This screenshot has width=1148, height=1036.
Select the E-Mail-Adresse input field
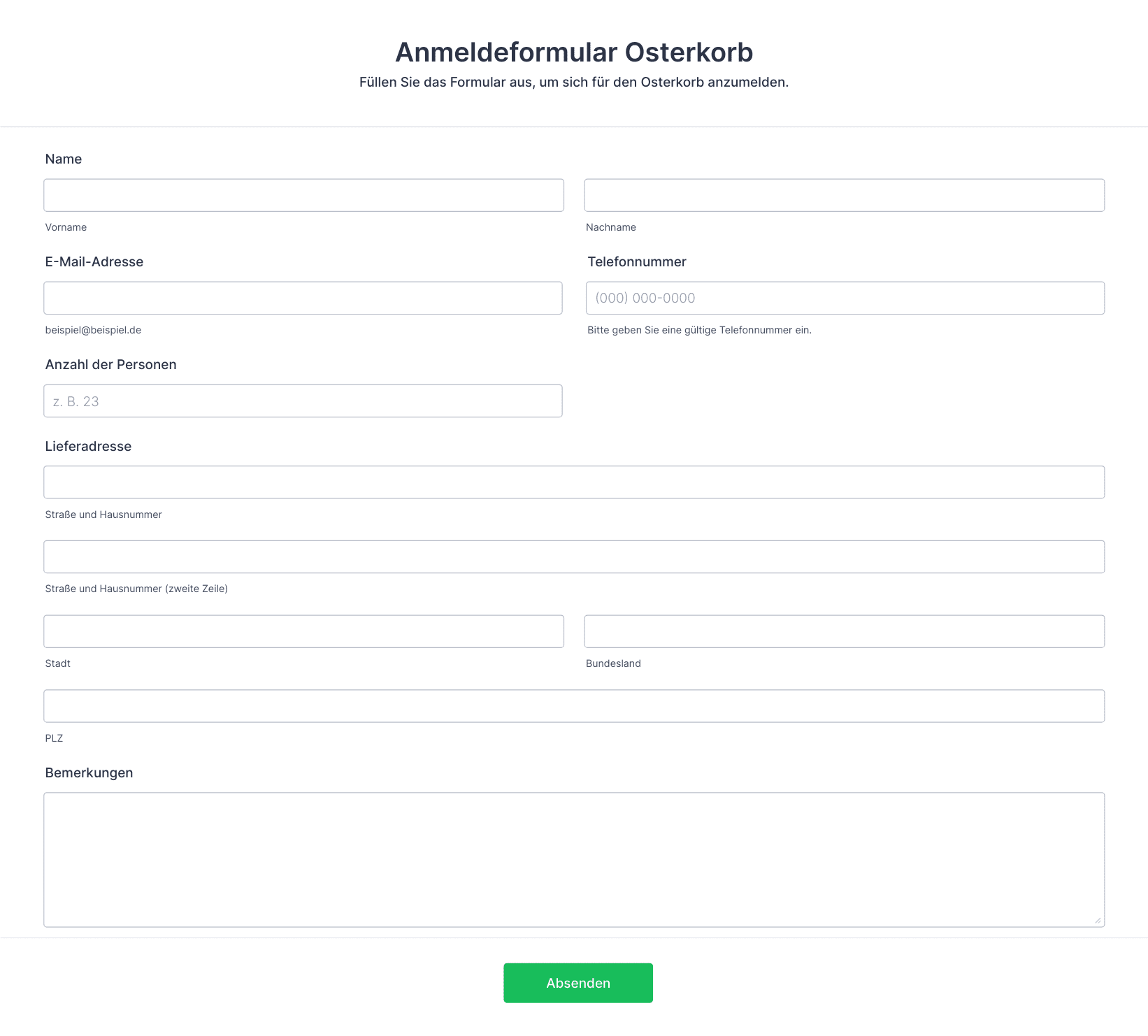(x=303, y=298)
